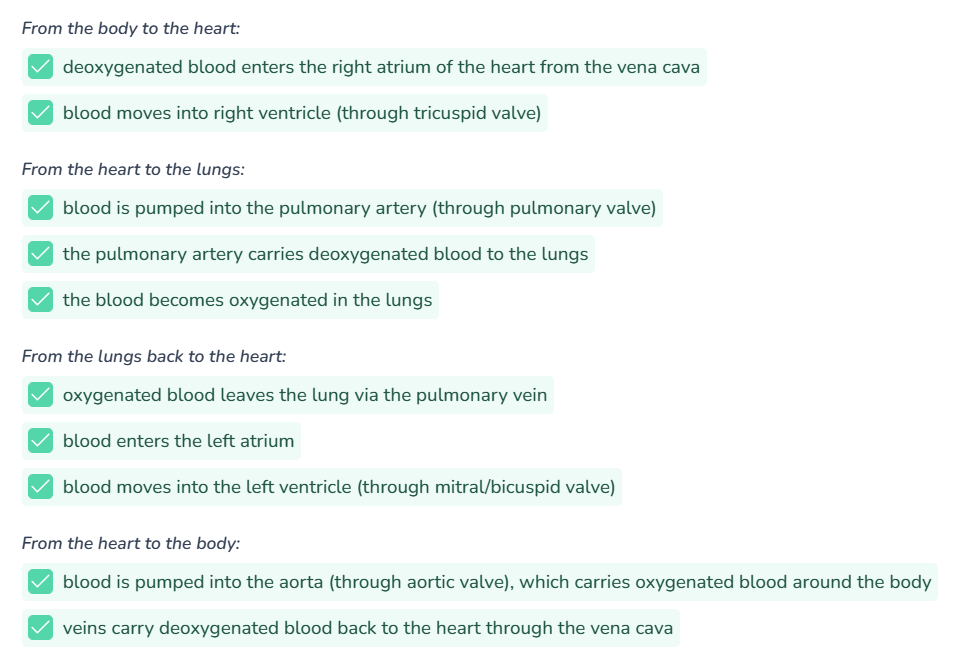966x650 pixels.
Task: Toggle checkbox for 'oxygenated blood leaves the lung'
Action: tap(40, 396)
